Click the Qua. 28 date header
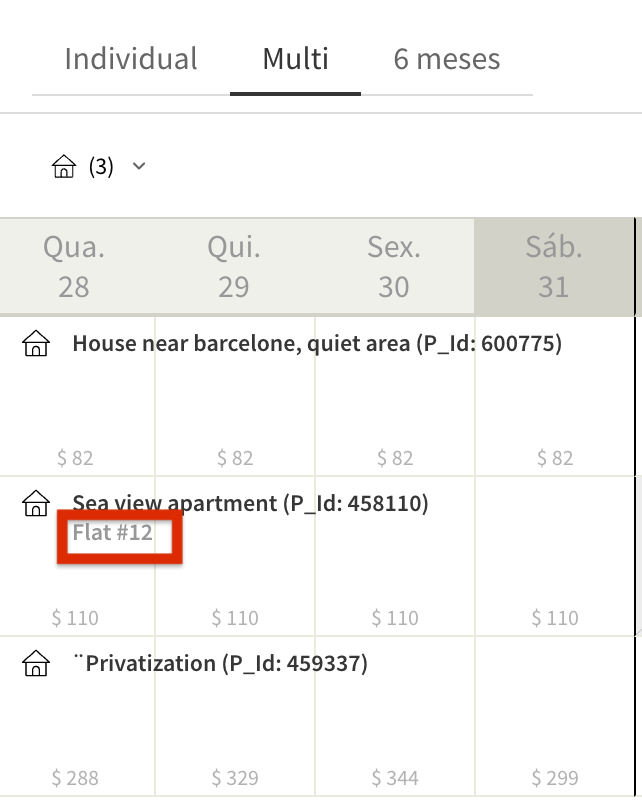 [x=74, y=267]
